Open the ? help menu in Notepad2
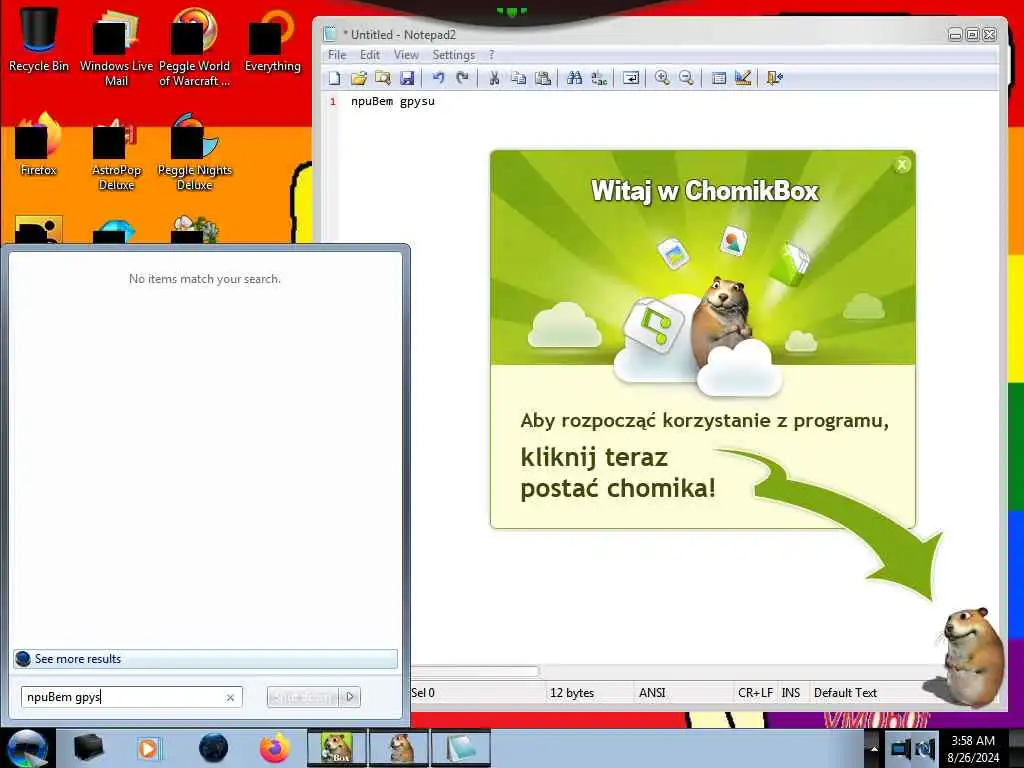 (x=492, y=55)
